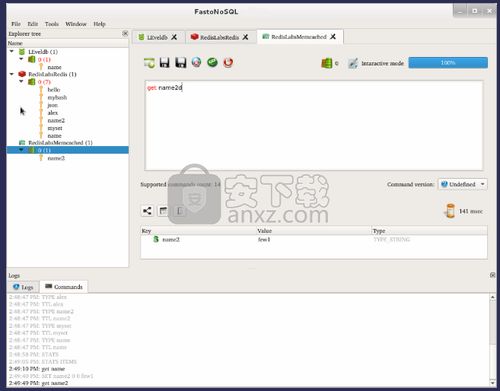Click the key icon beside hello
500x391 pixels.
pos(41,90)
